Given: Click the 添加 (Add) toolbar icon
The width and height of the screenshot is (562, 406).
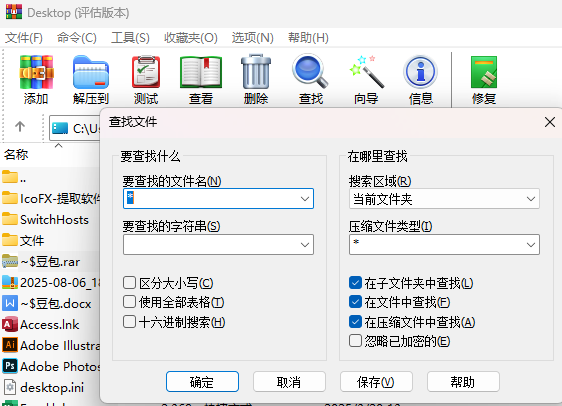Looking at the screenshot, I should 36,72.
